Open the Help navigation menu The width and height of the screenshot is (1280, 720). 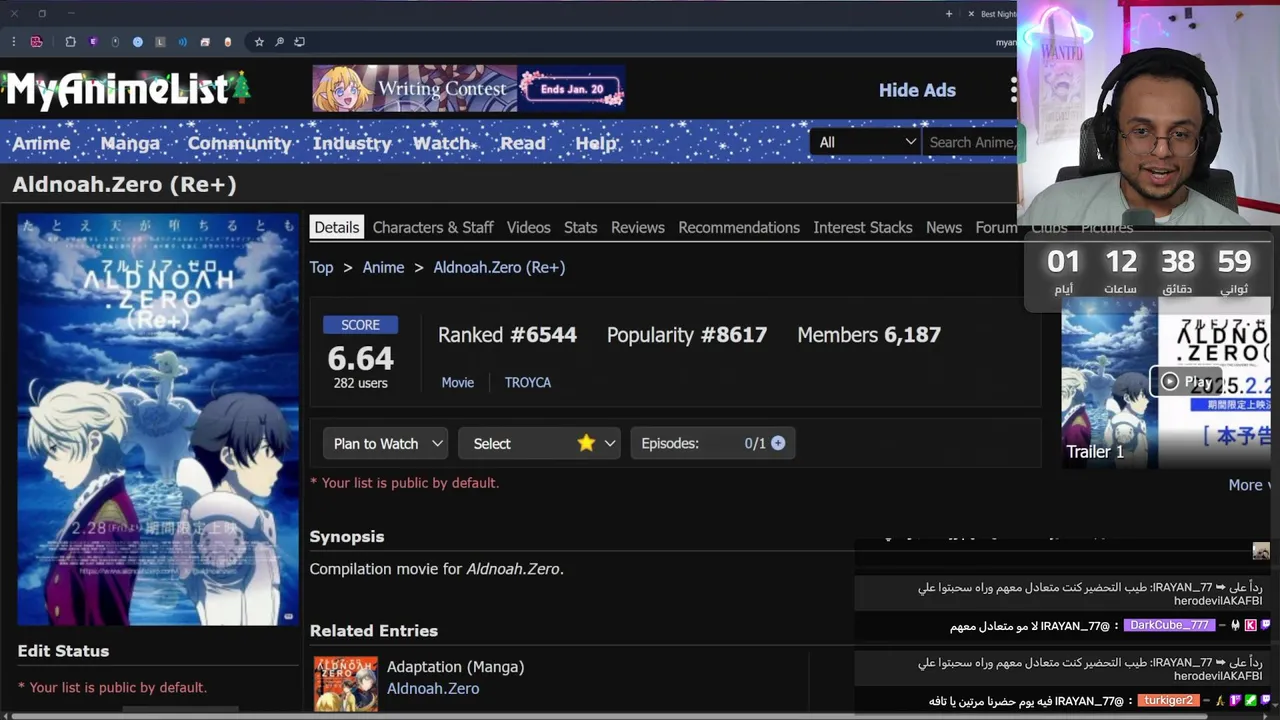click(596, 143)
